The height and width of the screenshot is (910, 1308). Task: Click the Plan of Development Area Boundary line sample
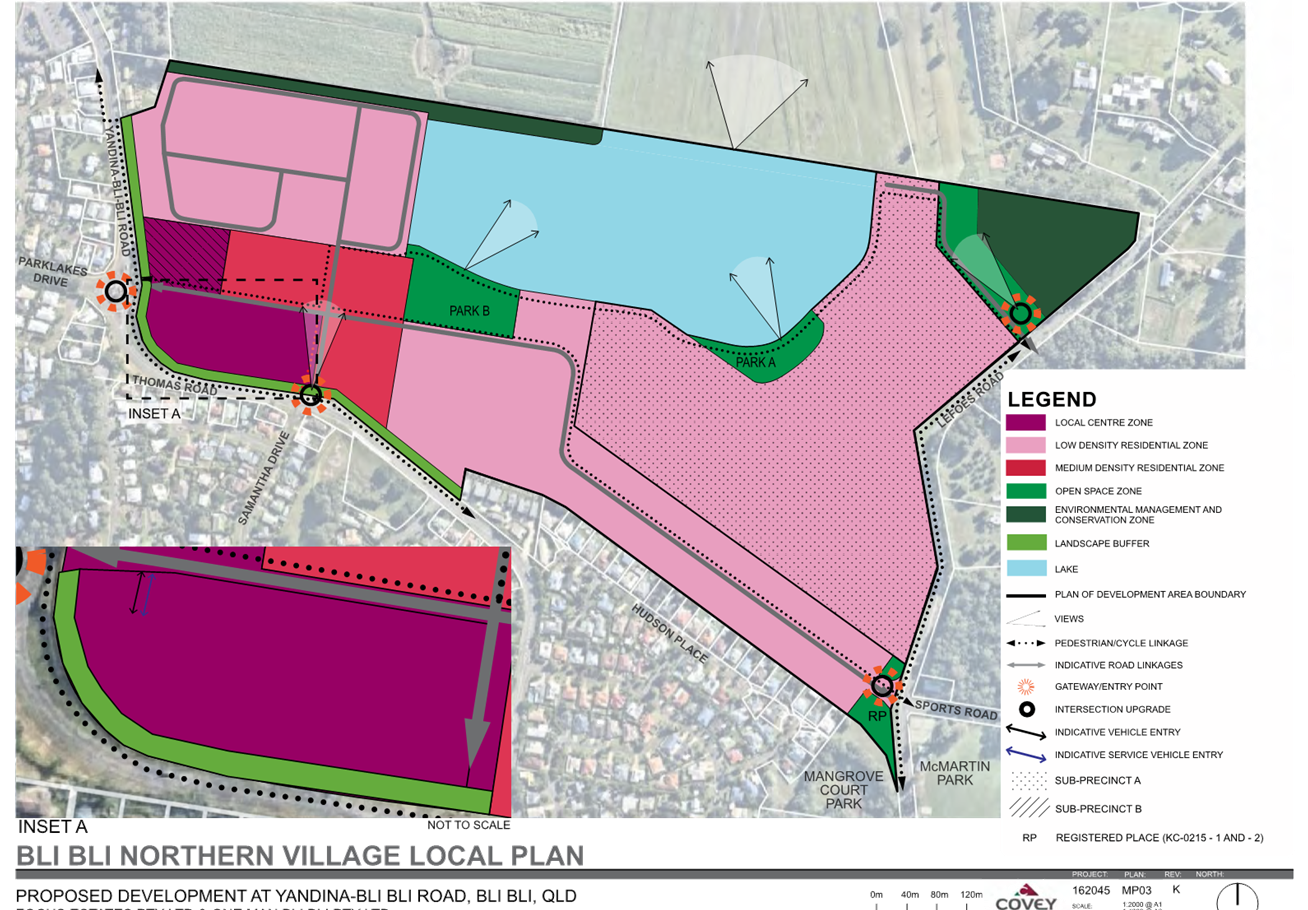(x=1025, y=595)
